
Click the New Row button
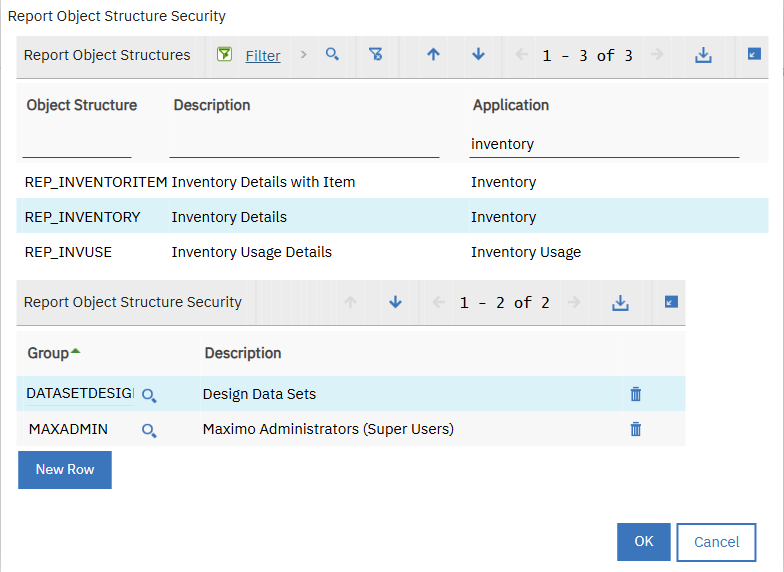click(65, 469)
